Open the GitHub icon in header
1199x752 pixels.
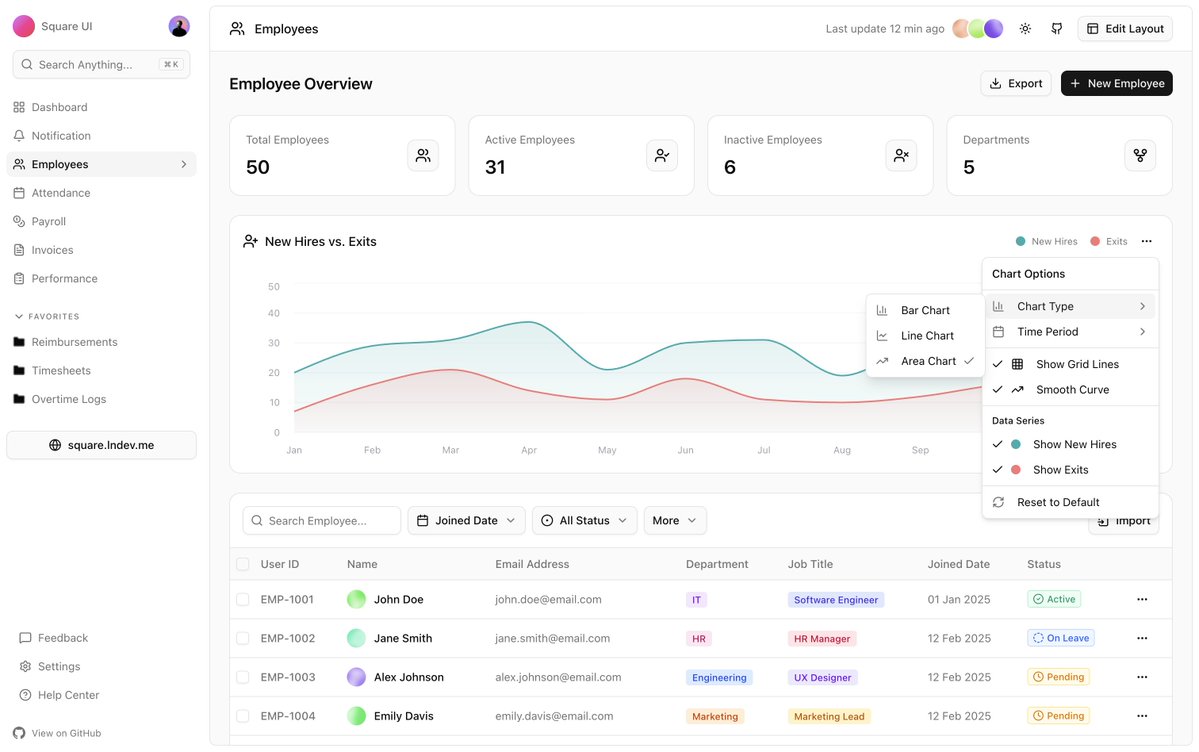1057,28
